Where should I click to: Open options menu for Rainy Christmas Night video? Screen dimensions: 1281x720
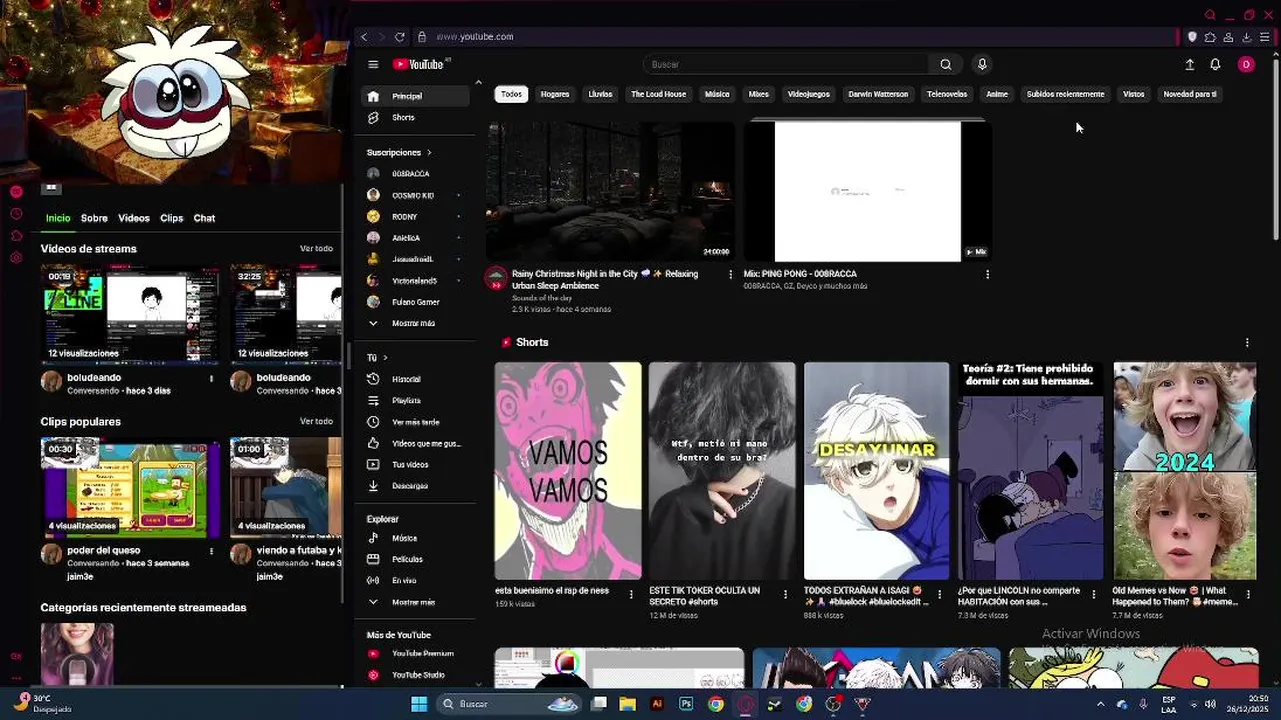pyautogui.click(x=730, y=274)
